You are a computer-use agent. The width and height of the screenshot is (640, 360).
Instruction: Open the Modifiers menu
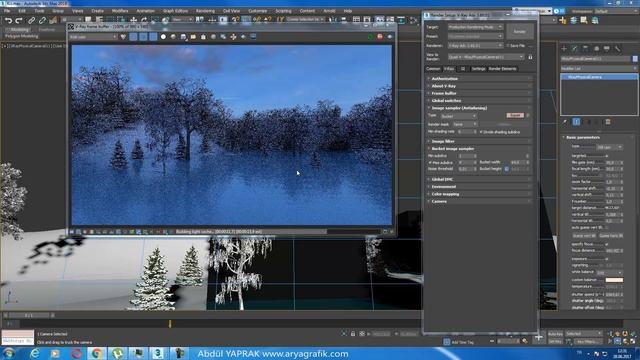pyautogui.click(x=120, y=11)
